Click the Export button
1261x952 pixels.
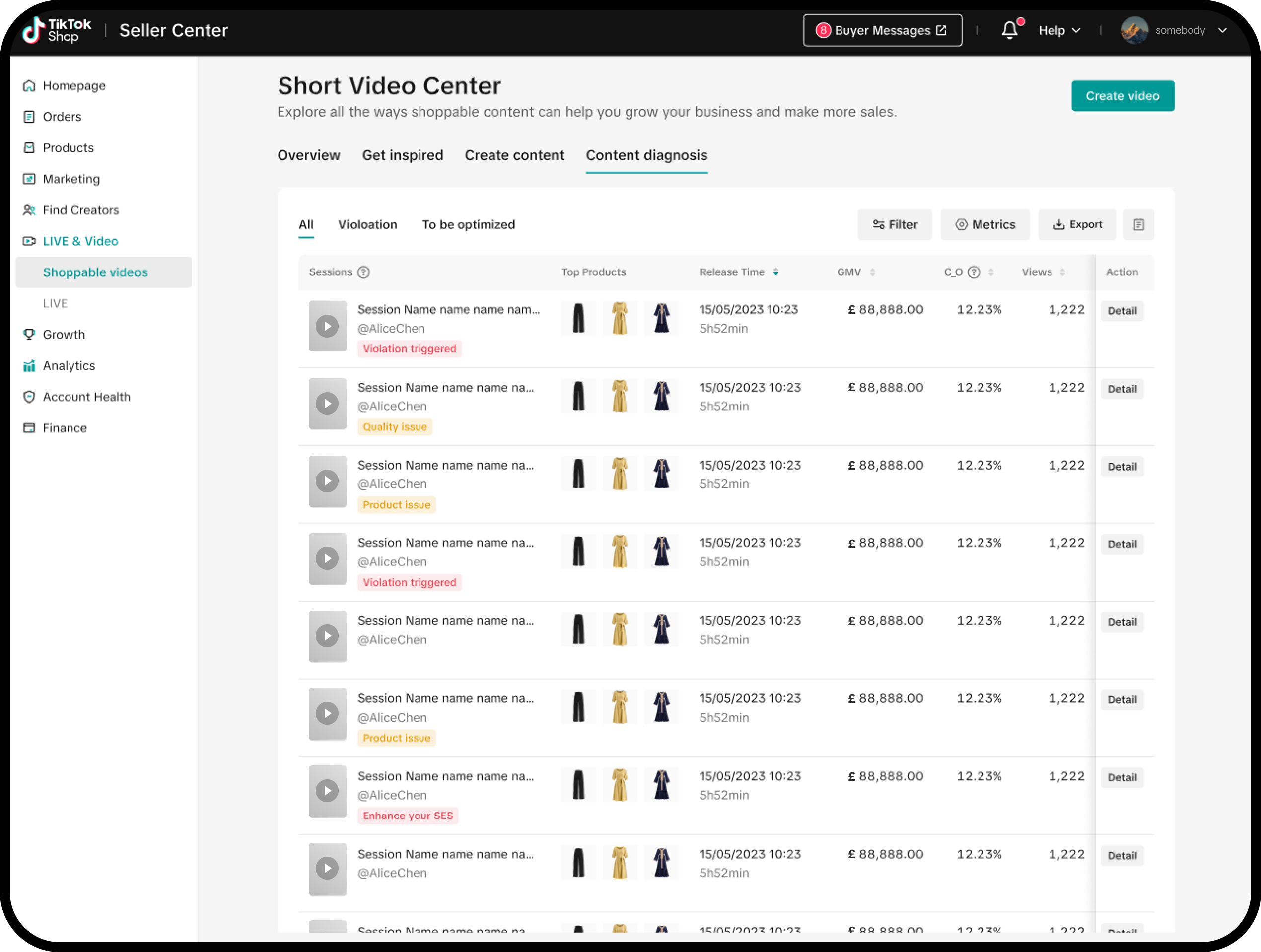[x=1077, y=225]
